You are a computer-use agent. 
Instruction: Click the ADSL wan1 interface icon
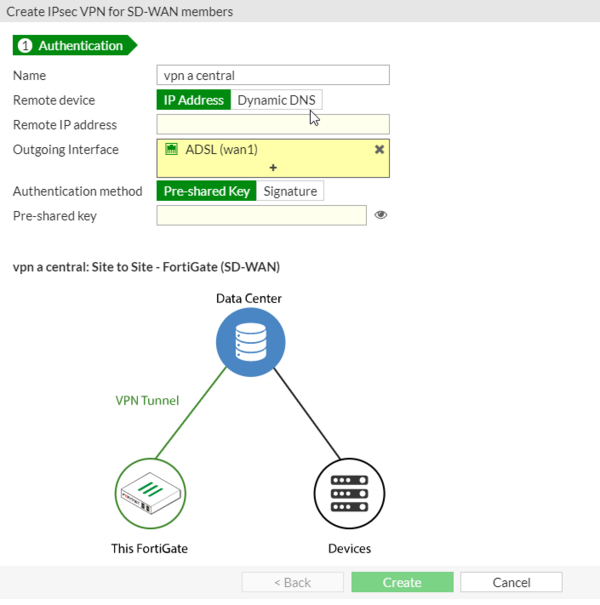[x=171, y=149]
